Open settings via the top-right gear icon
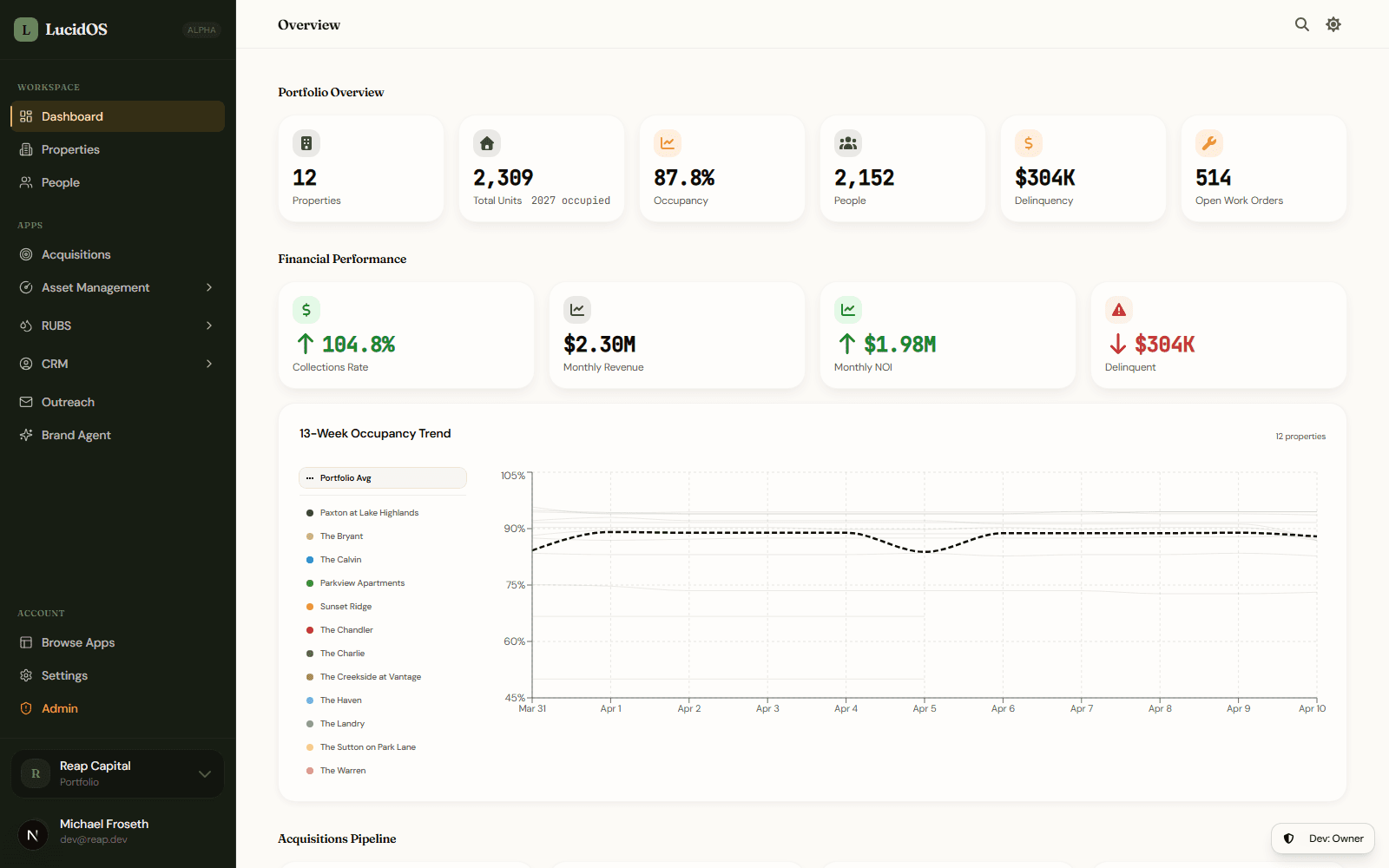Screen dimensions: 1389x868 point(1333,24)
